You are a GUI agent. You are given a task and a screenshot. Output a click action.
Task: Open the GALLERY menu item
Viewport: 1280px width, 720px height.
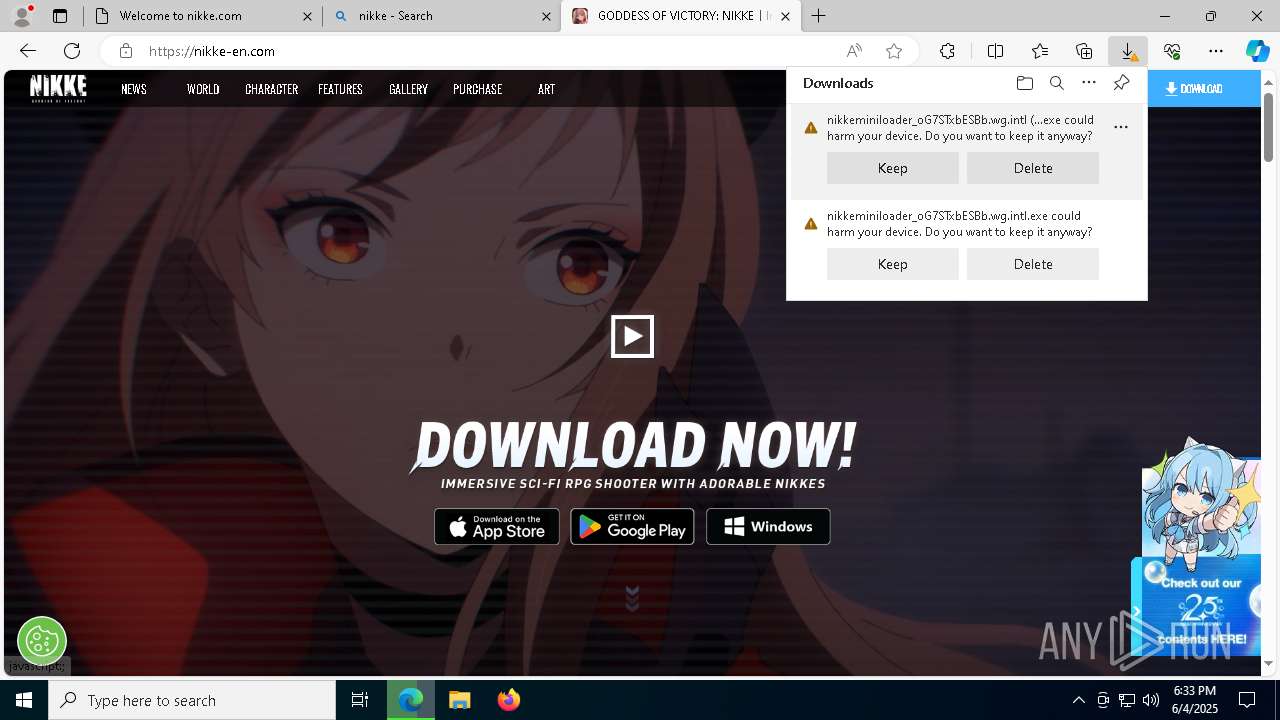(x=408, y=89)
